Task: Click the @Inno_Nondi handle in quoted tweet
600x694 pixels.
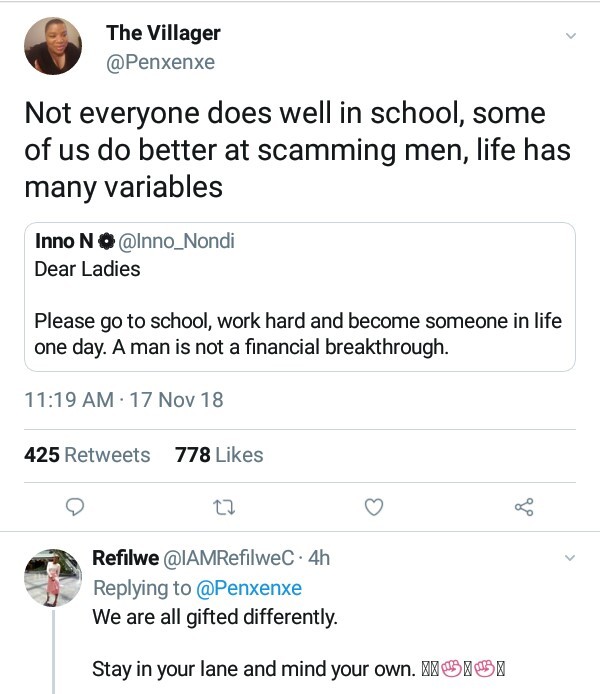Action: click(177, 243)
